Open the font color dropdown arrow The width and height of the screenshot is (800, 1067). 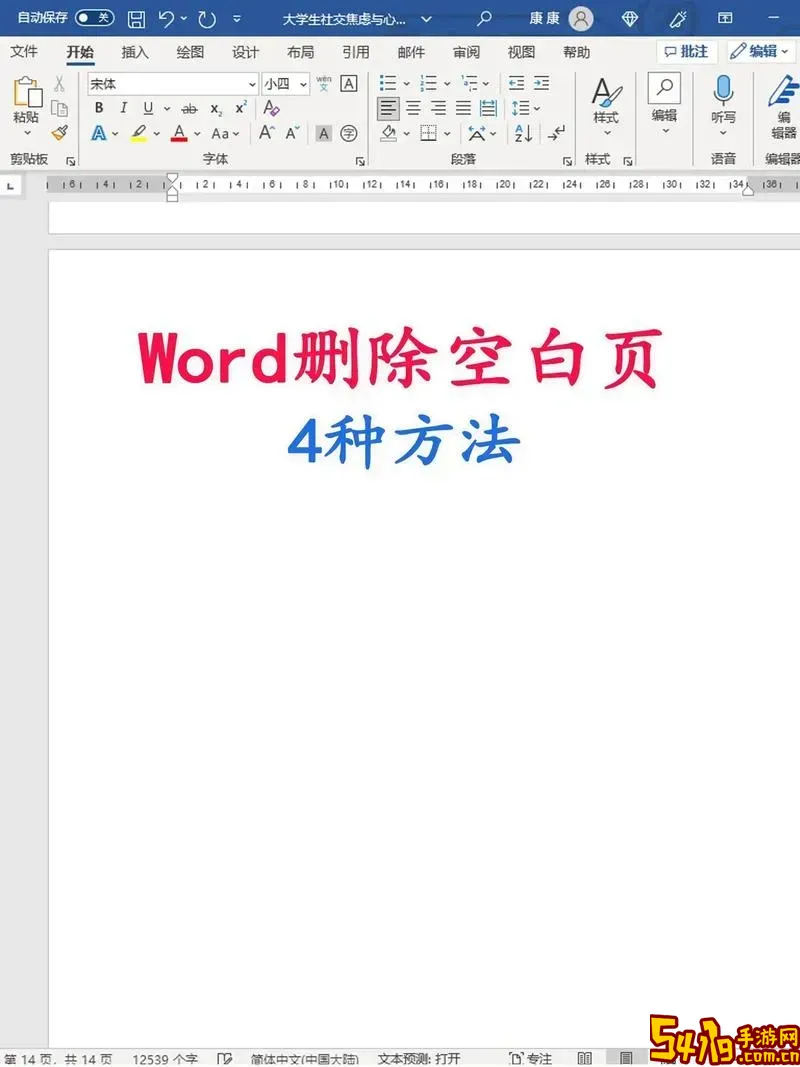(x=197, y=134)
